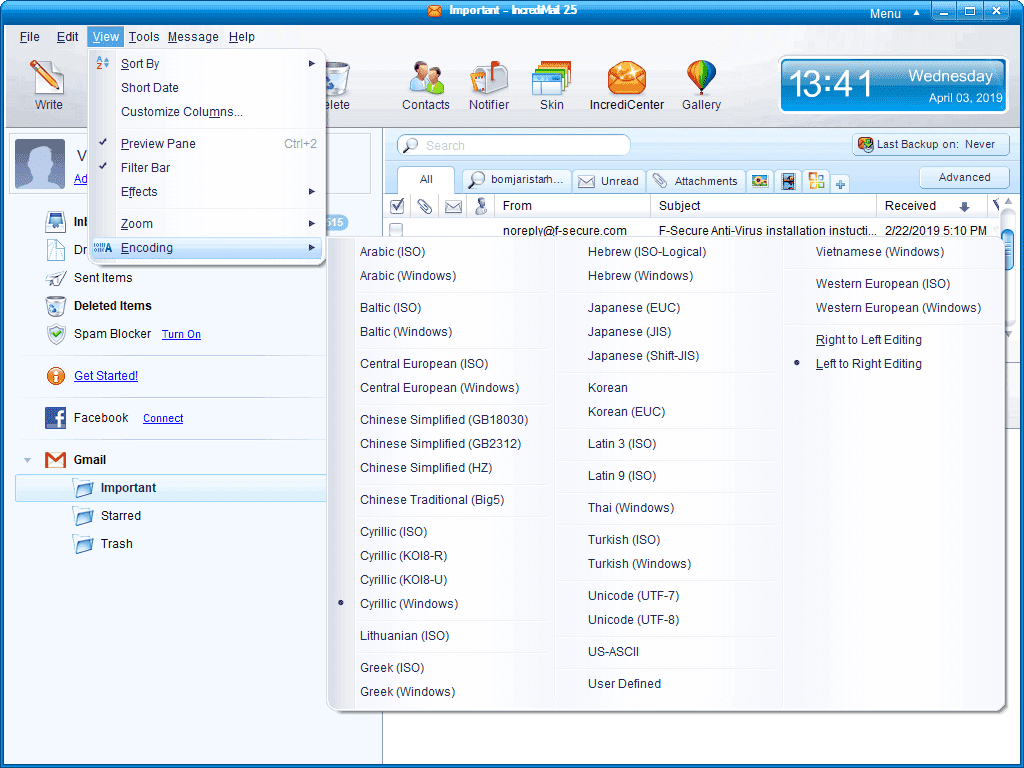Open the Gallery balloon icon
The image size is (1024, 768).
point(701,77)
